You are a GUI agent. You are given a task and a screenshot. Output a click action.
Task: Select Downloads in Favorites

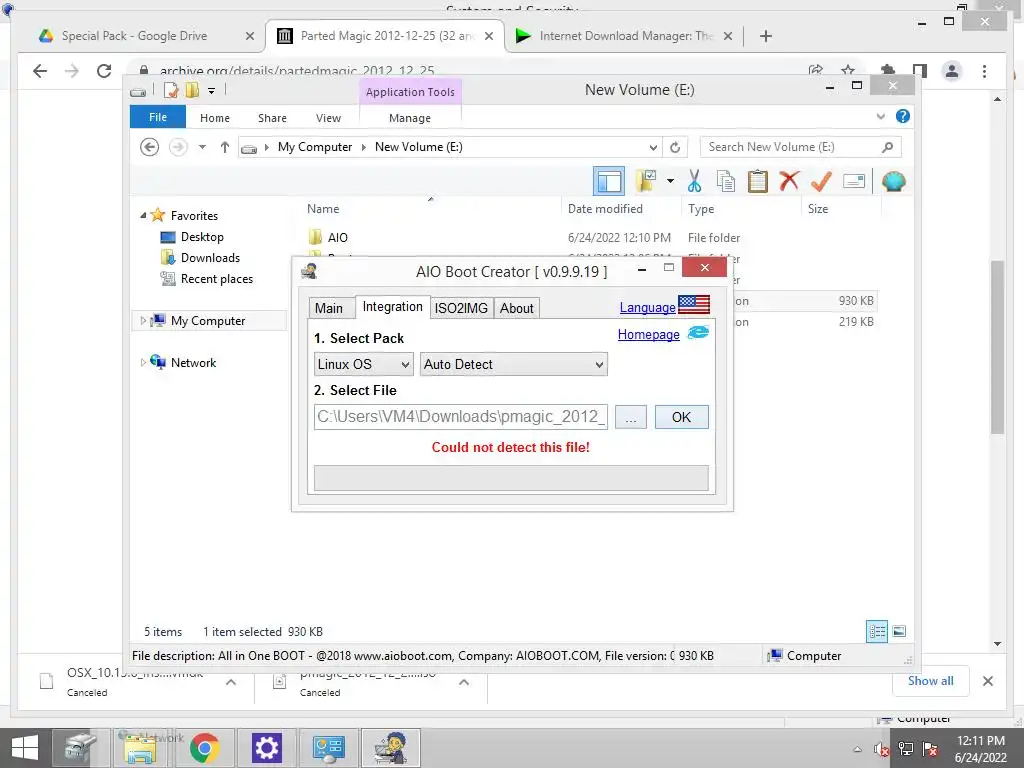pos(210,257)
